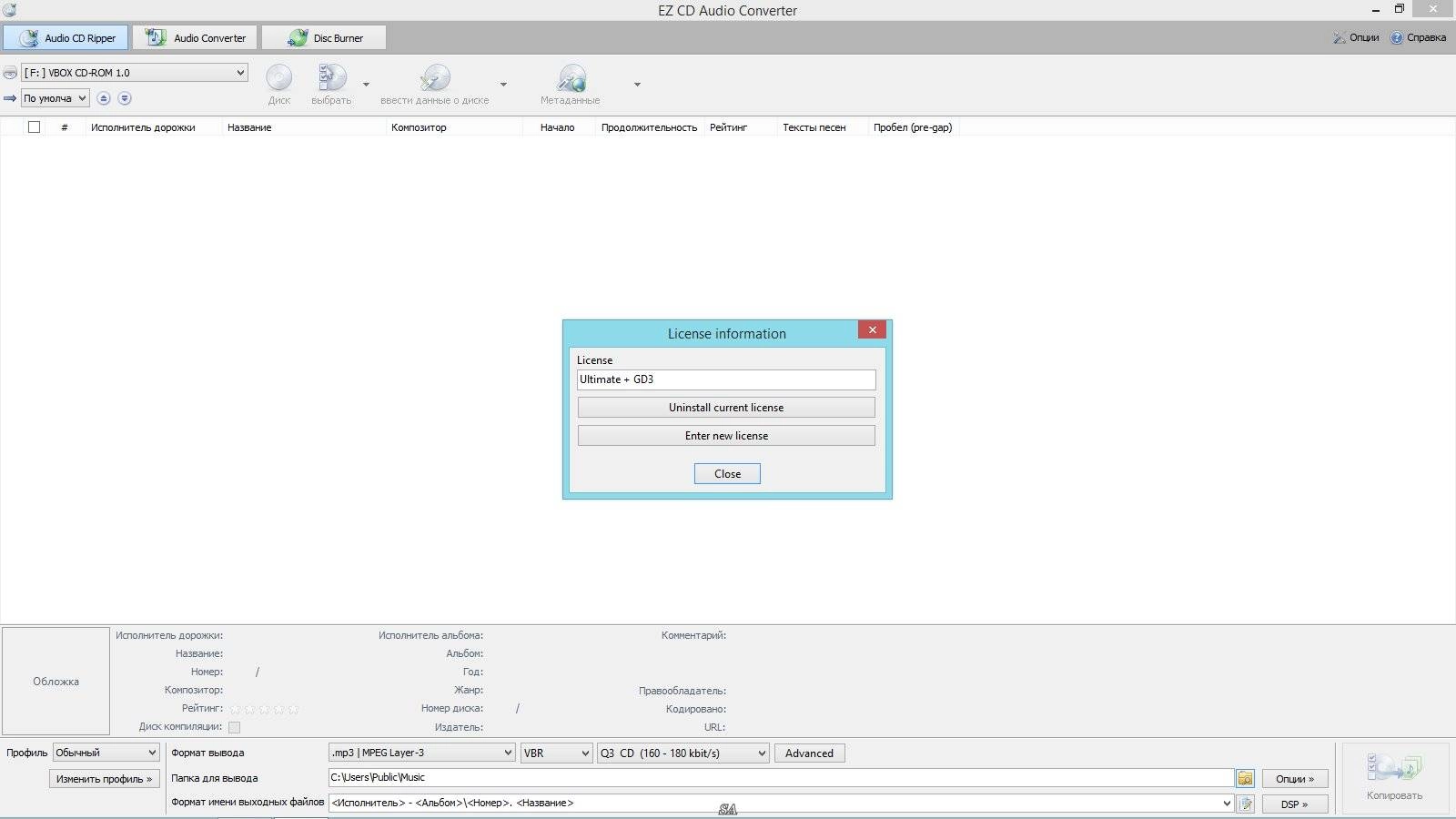This screenshot has width=1456, height=819.
Task: Click the Композитор column header
Action: pyautogui.click(x=455, y=127)
